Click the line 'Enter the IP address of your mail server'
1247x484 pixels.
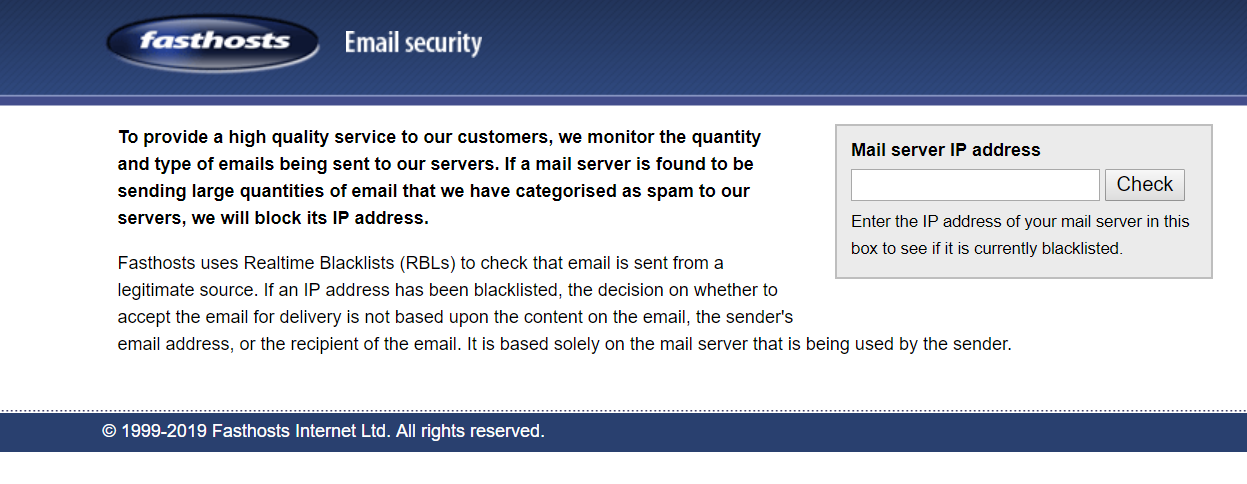(1020, 221)
